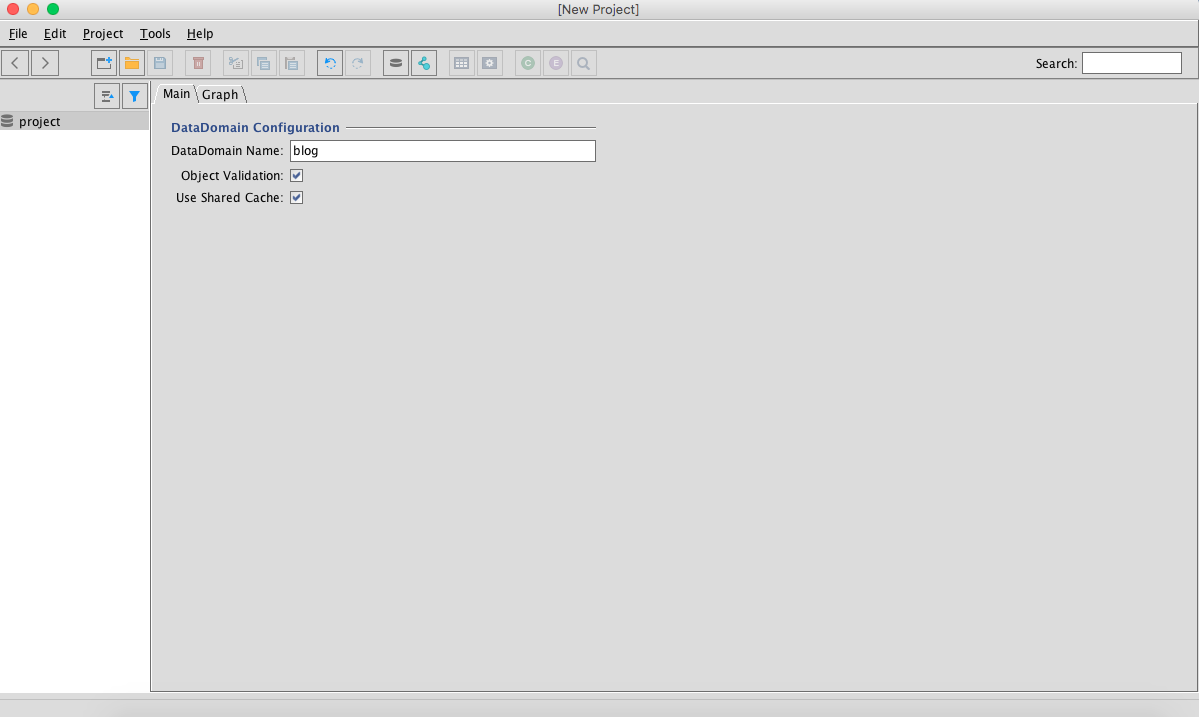The image size is (1199, 717).
Task: Save project with the floppy disk icon
Action: click(160, 63)
